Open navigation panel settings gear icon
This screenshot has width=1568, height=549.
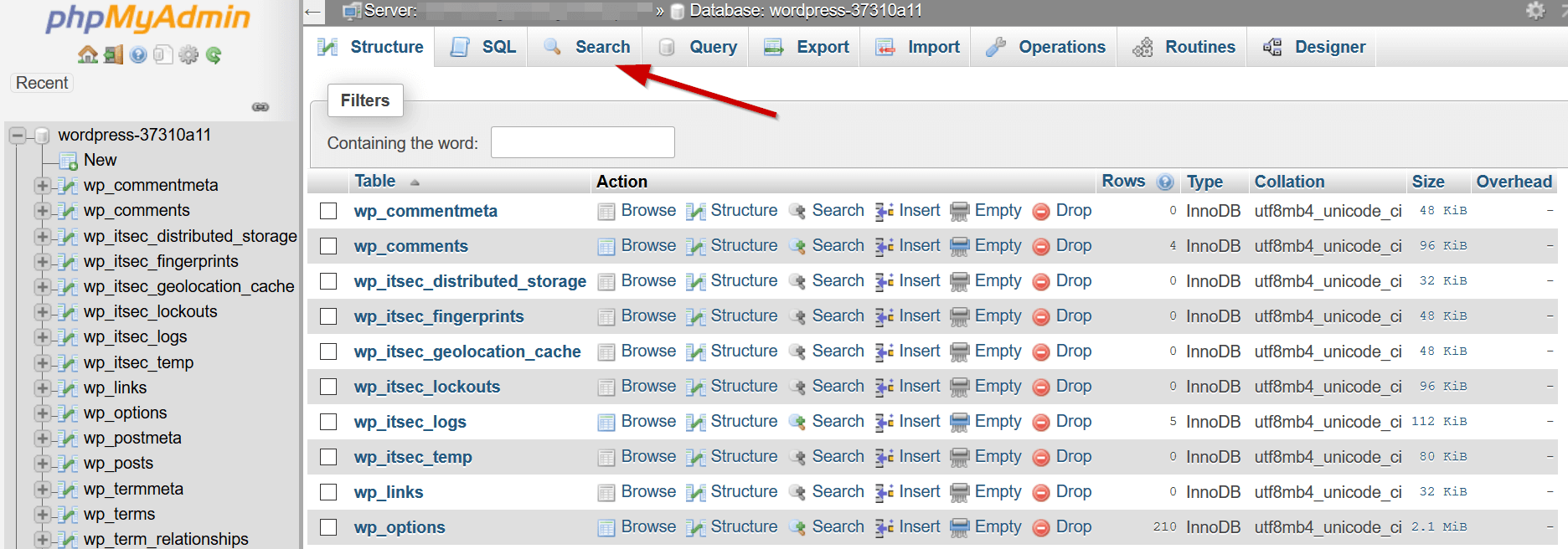click(188, 55)
